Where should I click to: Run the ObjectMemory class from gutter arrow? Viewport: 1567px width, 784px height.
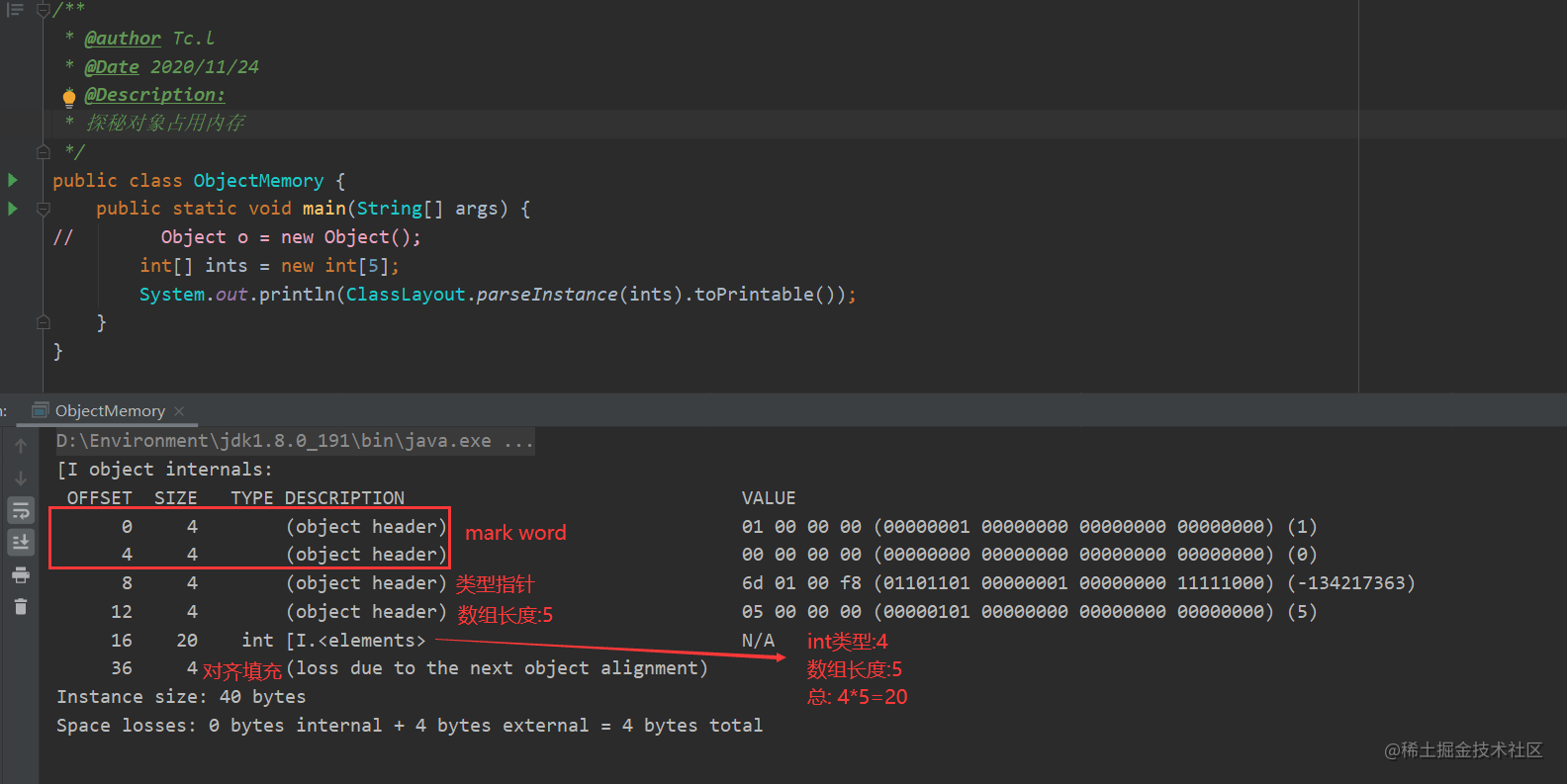click(13, 180)
